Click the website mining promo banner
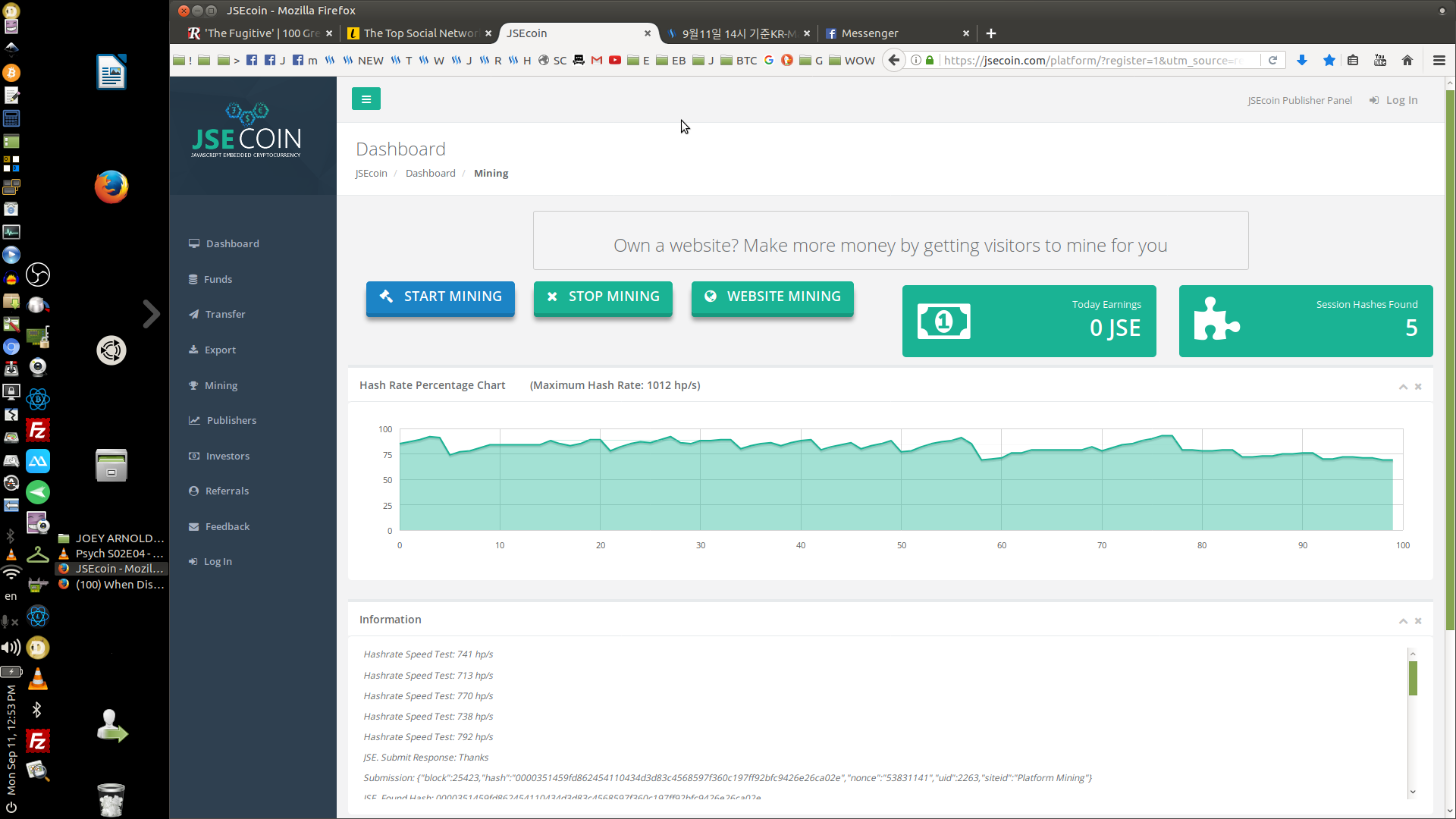 point(890,240)
